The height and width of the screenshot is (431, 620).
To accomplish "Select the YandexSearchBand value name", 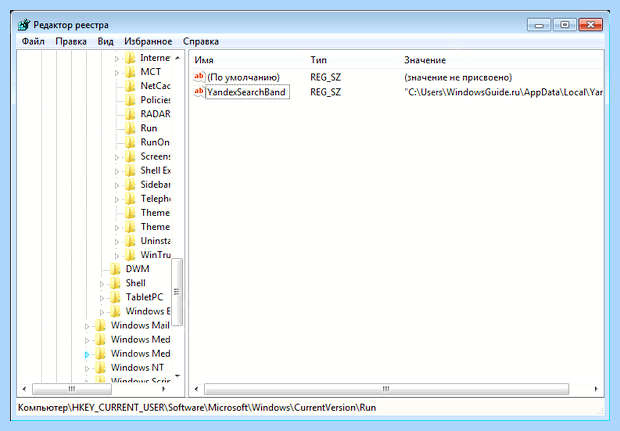I will tap(247, 92).
